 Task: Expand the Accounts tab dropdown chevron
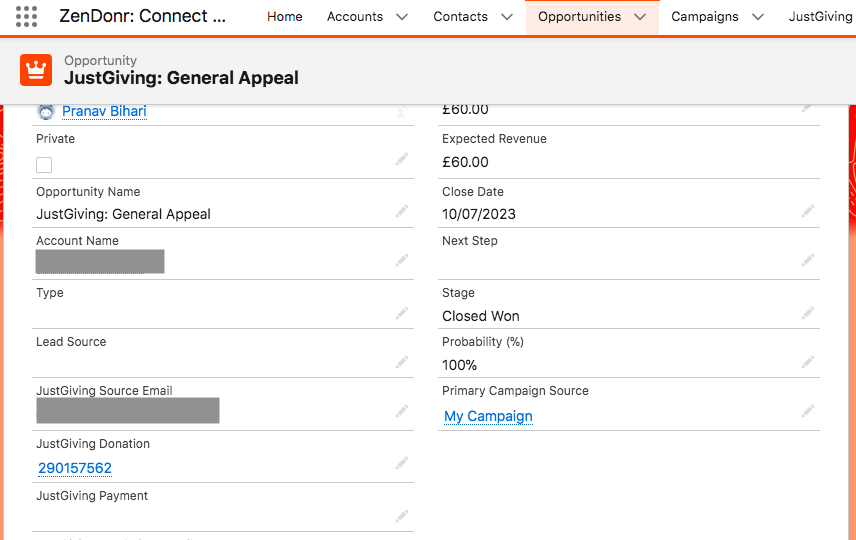pos(402,17)
